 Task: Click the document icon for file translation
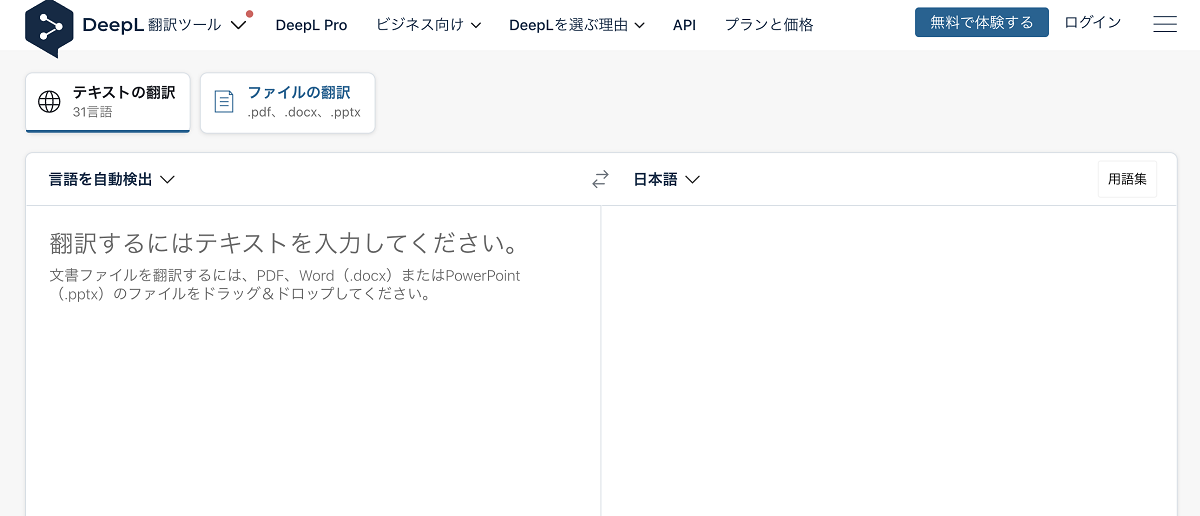pos(224,102)
